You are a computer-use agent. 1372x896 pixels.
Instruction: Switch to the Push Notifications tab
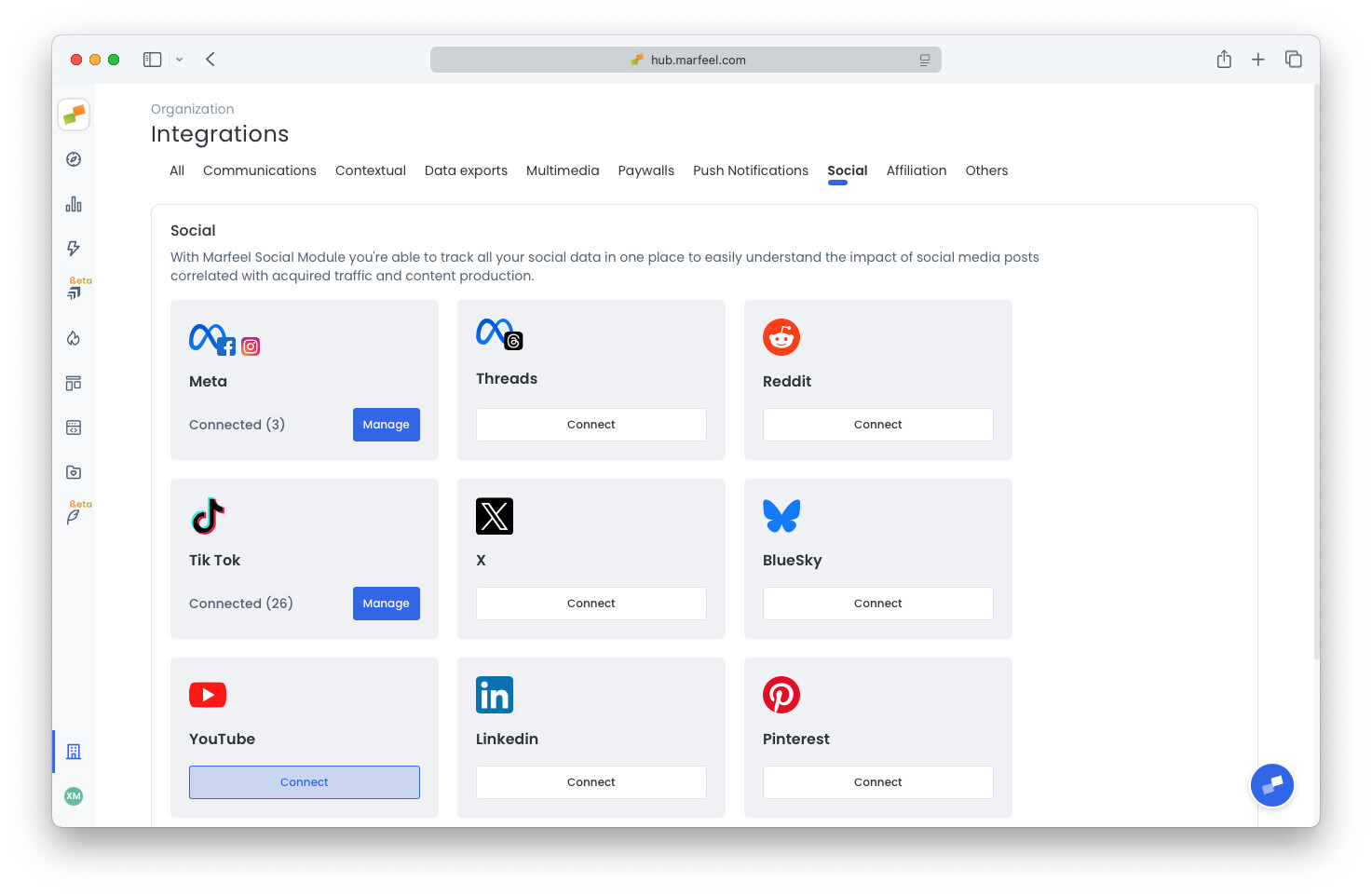click(x=750, y=170)
